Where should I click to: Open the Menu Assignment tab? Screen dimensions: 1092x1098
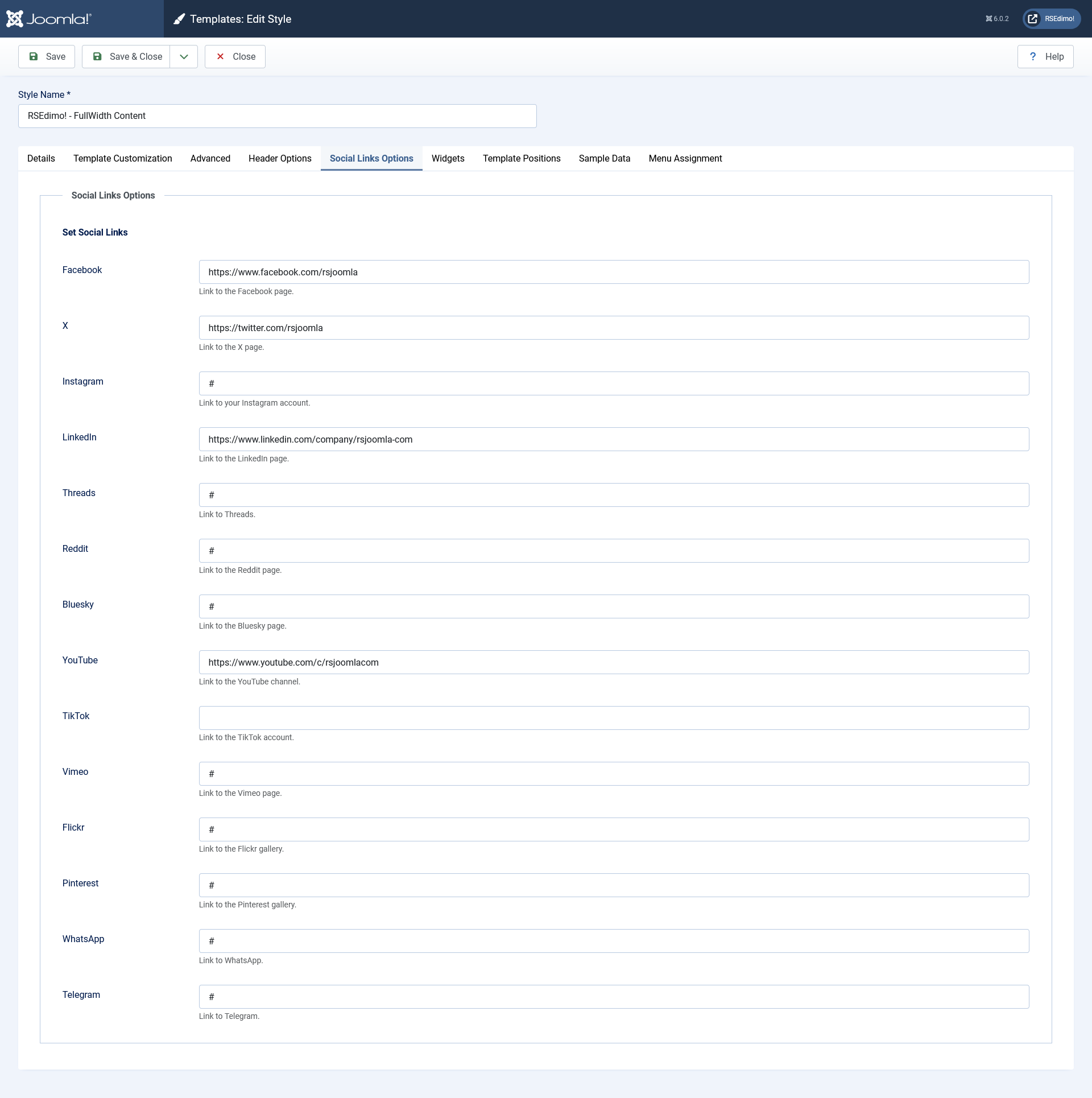point(685,158)
